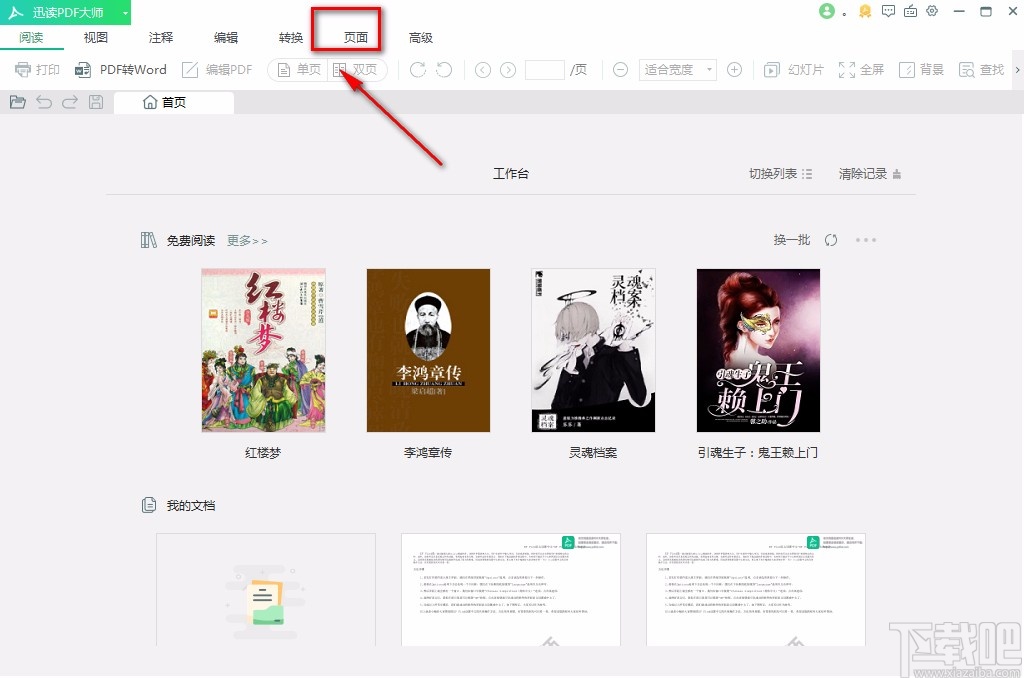Switch to 单页 single page view
The image size is (1024, 678).
[x=300, y=69]
